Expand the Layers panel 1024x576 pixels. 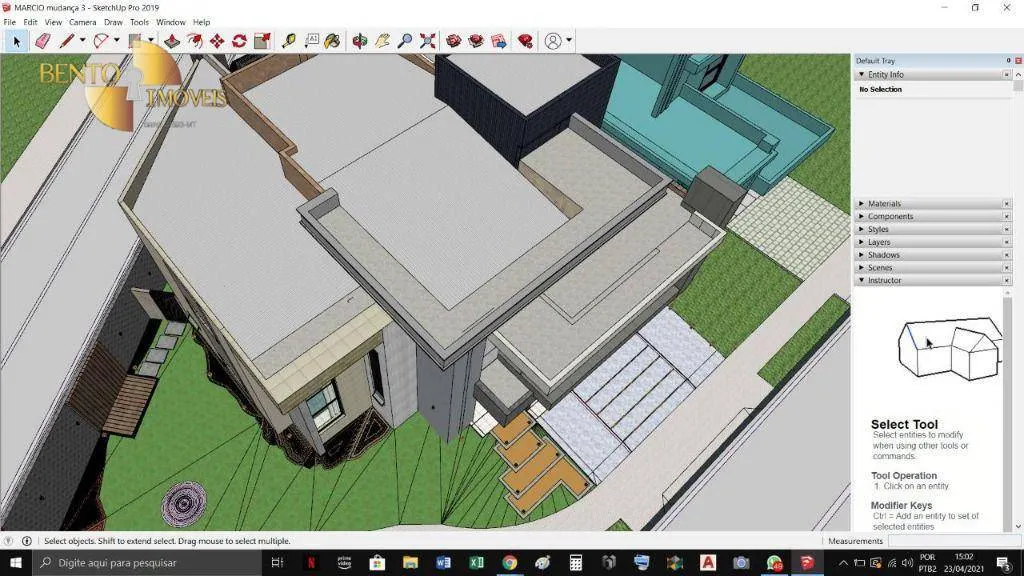(x=861, y=242)
